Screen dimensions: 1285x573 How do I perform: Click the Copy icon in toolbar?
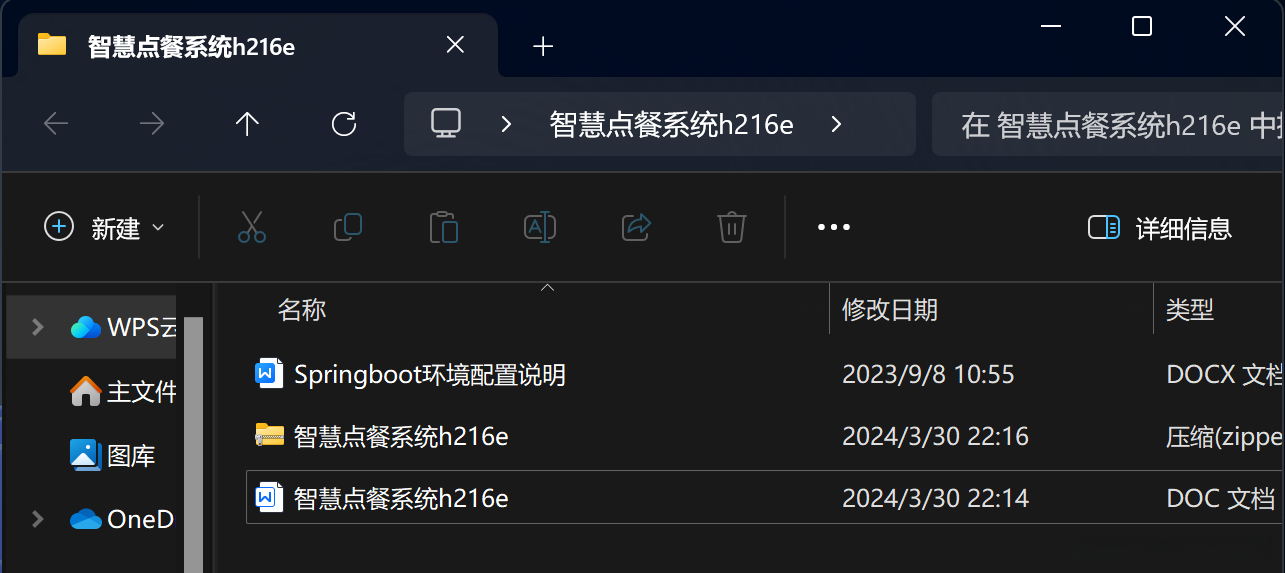(347, 228)
